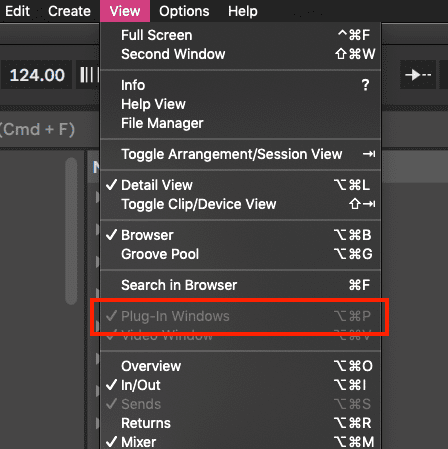Toggle Mixer section visibility

point(240,442)
